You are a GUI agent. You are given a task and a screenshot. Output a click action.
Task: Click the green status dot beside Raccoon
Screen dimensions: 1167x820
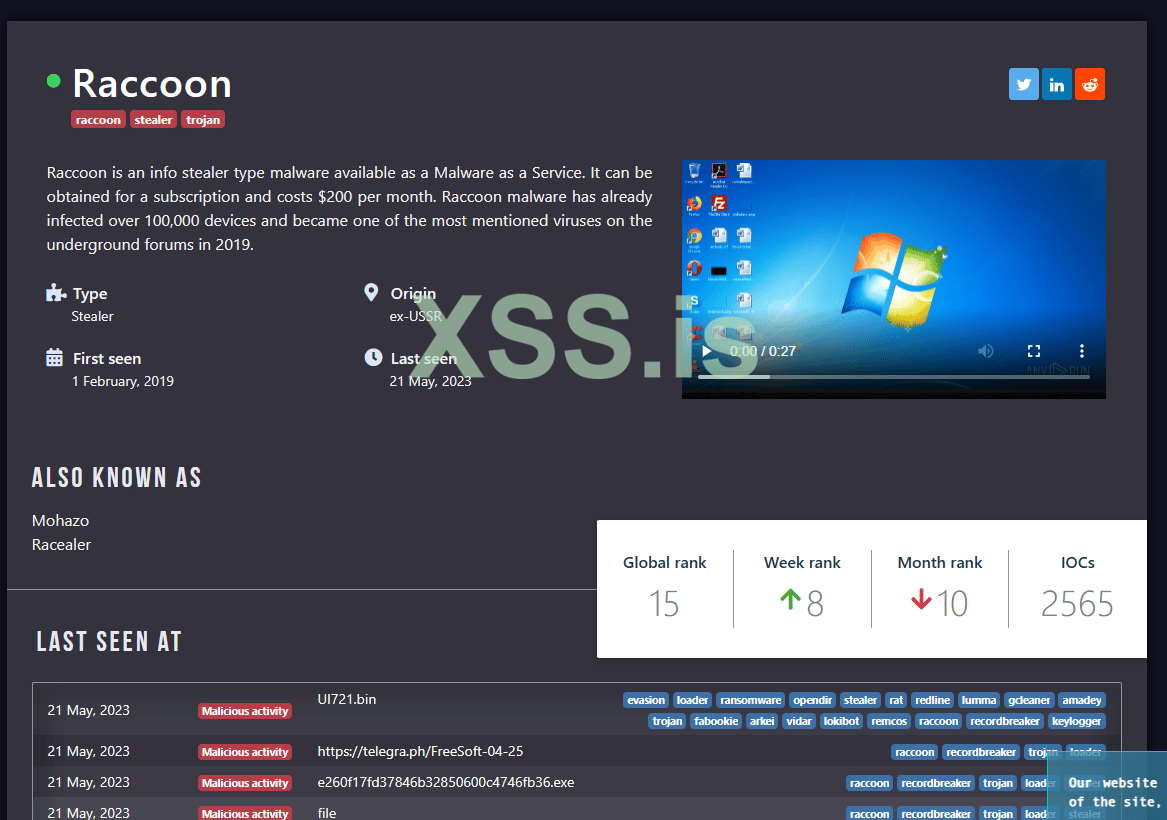pyautogui.click(x=54, y=81)
